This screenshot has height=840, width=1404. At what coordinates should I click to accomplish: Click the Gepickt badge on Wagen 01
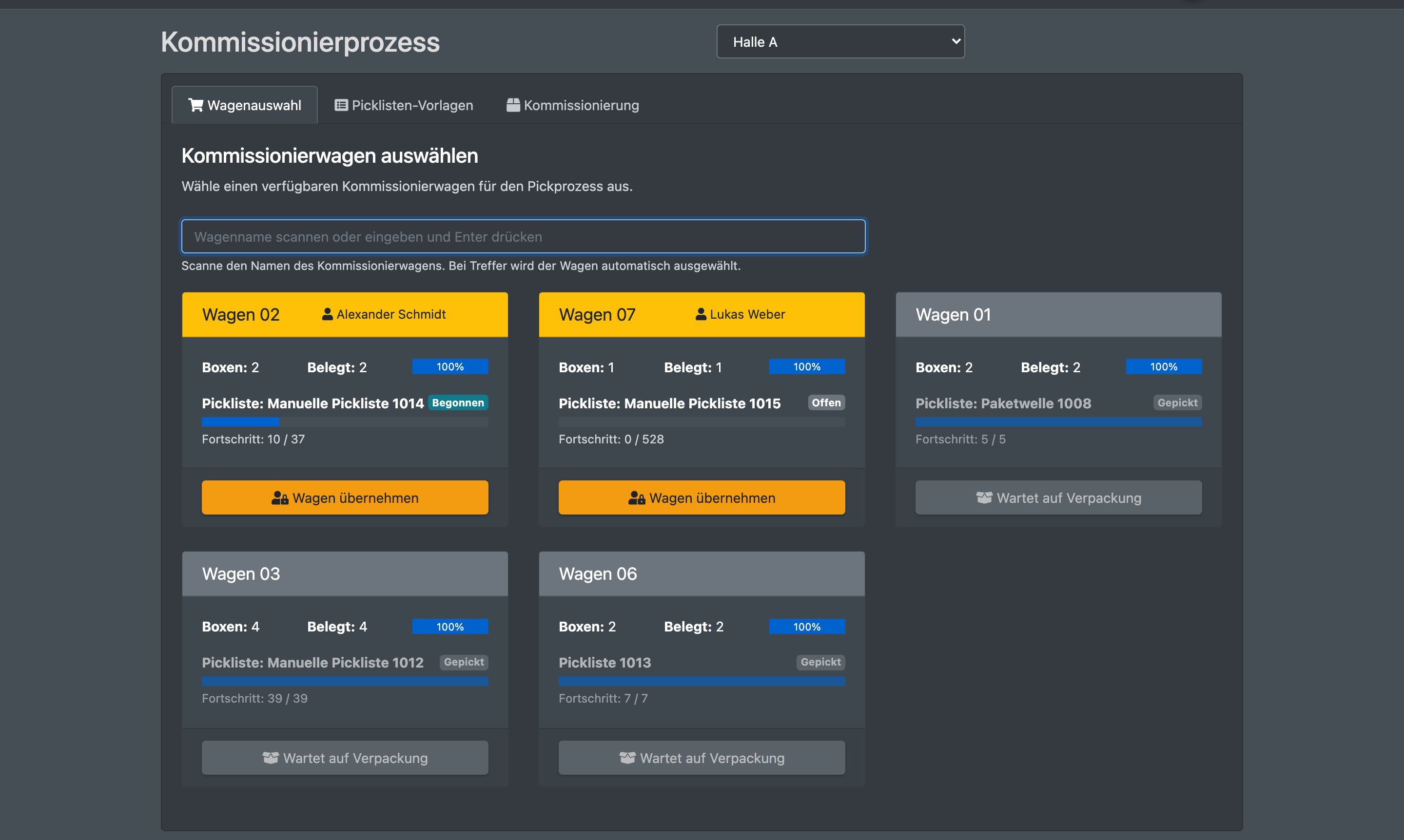1177,402
